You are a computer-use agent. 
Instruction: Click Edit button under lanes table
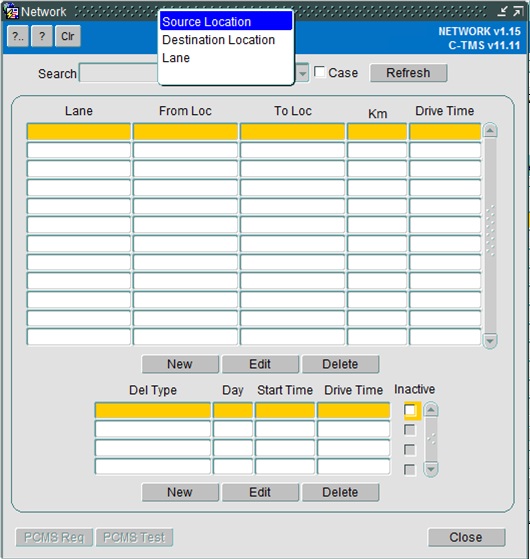(260, 364)
